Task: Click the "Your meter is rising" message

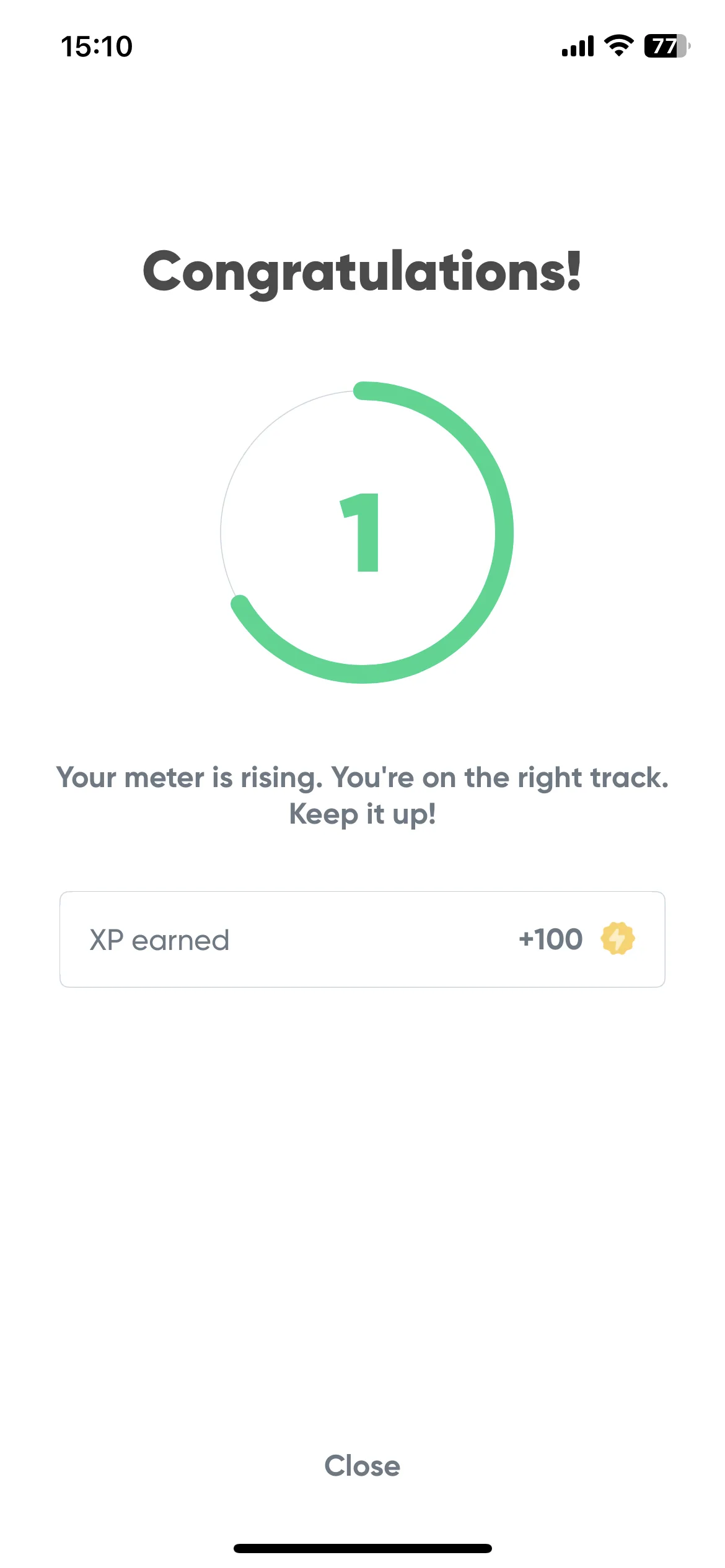Action: 362,796
